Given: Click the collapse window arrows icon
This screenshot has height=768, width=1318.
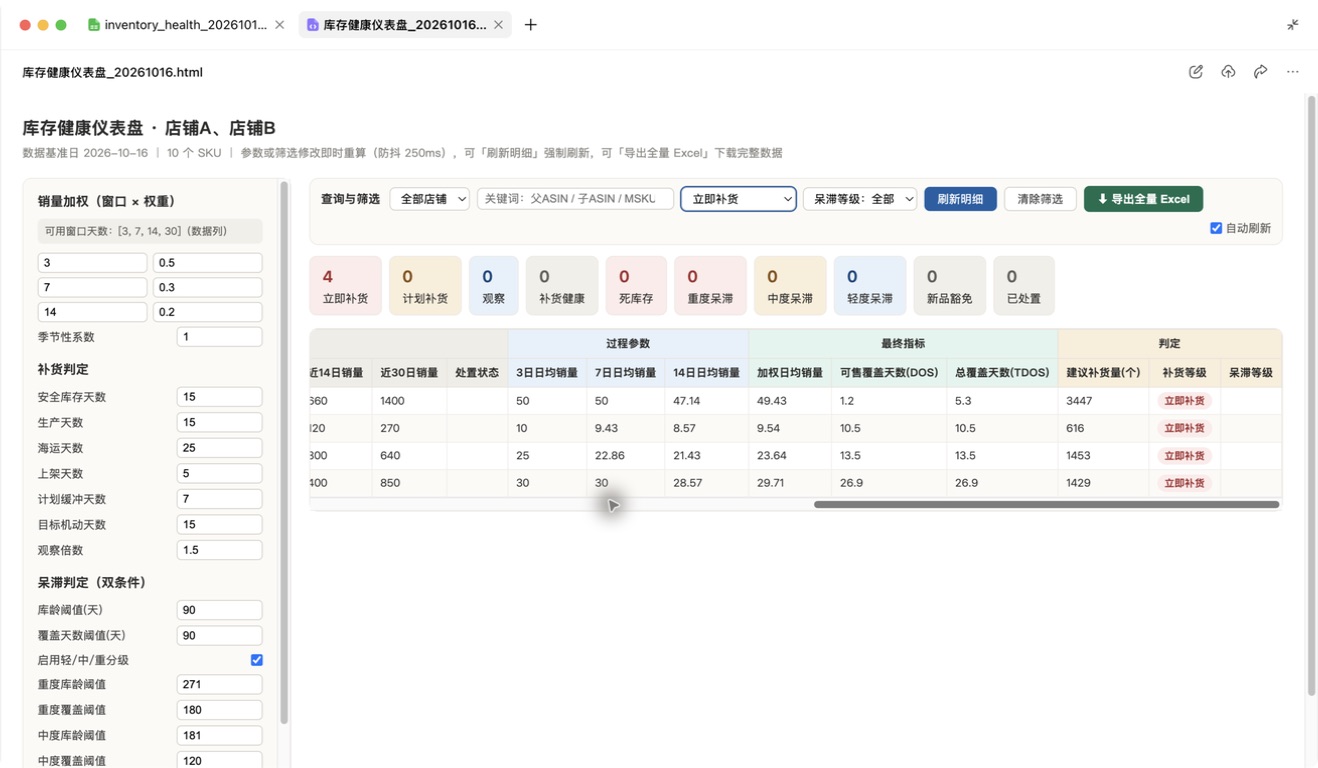Looking at the screenshot, I should [1293, 25].
